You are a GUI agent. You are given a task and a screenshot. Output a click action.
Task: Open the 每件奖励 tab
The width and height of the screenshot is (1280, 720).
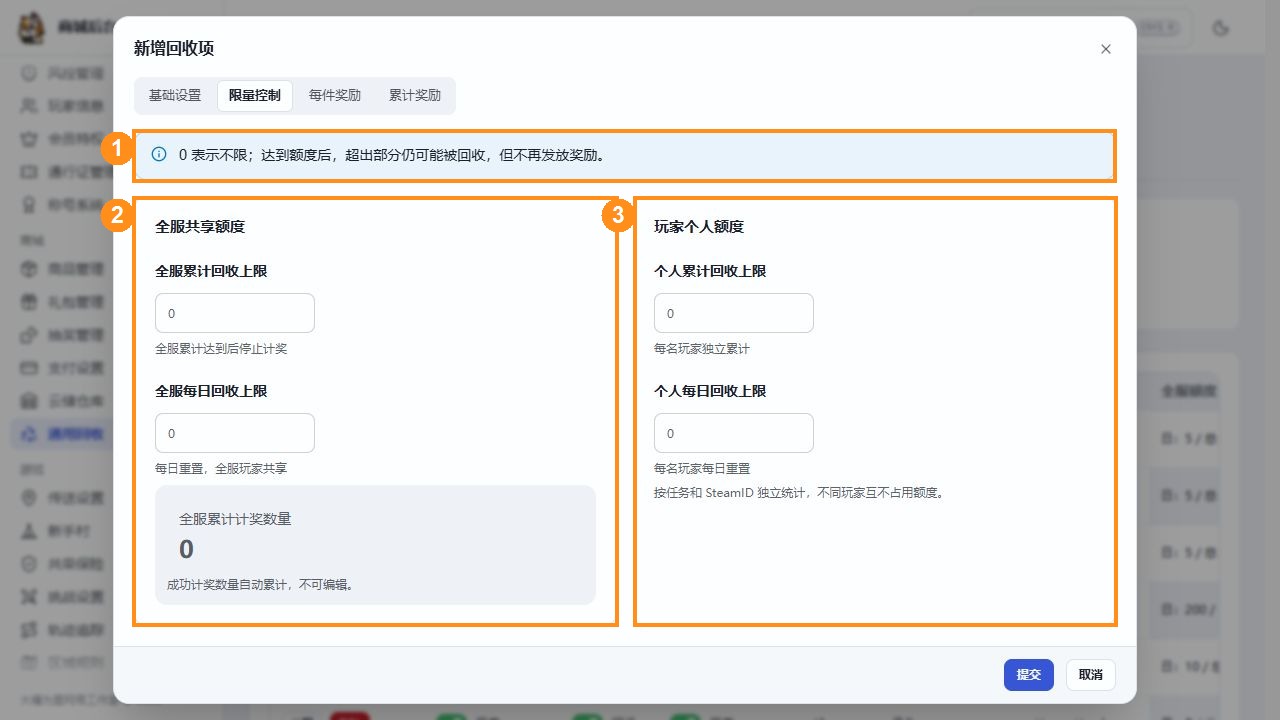(x=335, y=96)
